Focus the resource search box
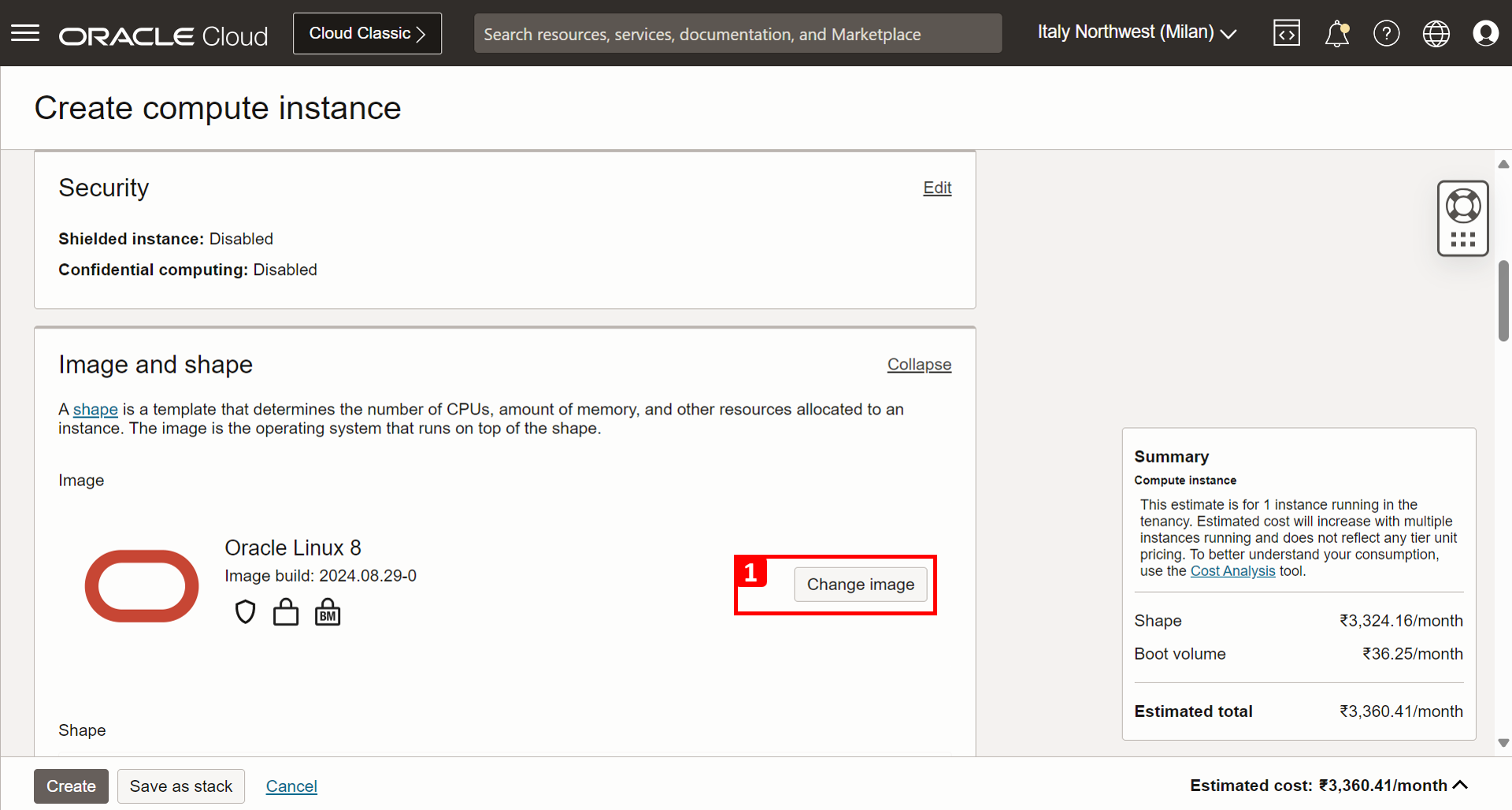The width and height of the screenshot is (1512, 810). [738, 34]
